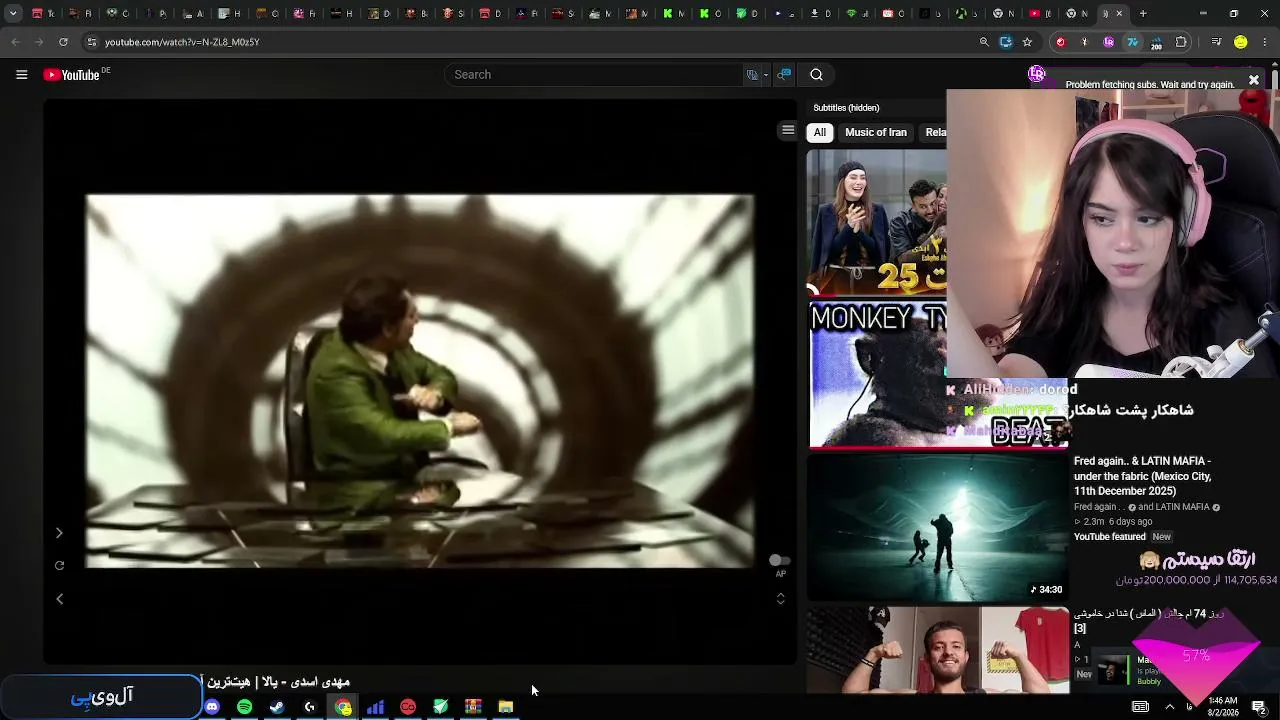
Task: Open the Fred again LATIN MAFIA video thumbnail
Action: [938, 528]
